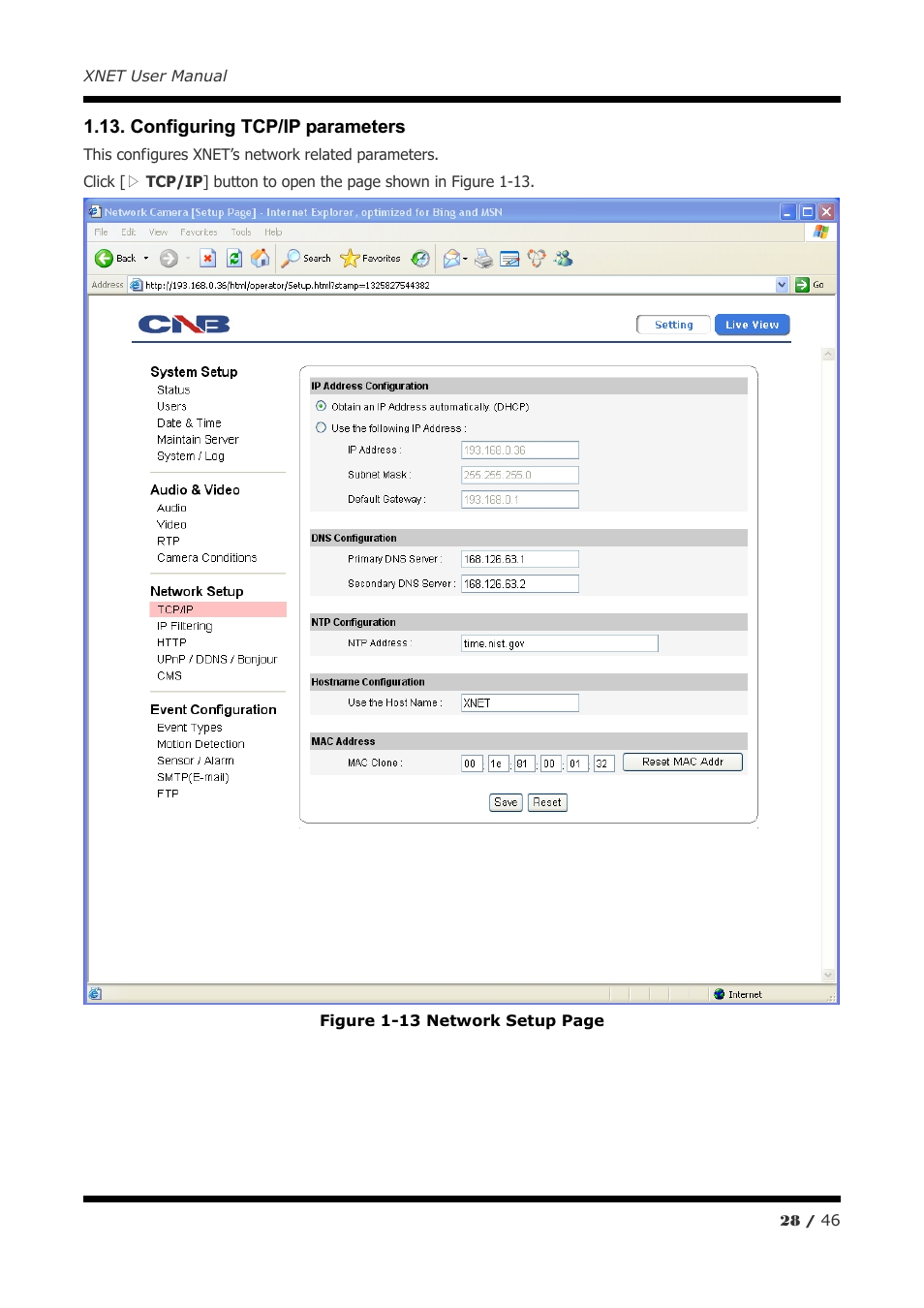Viewport: 924px width, 1308px height.
Task: Open the History clock icon
Action: click(420, 259)
